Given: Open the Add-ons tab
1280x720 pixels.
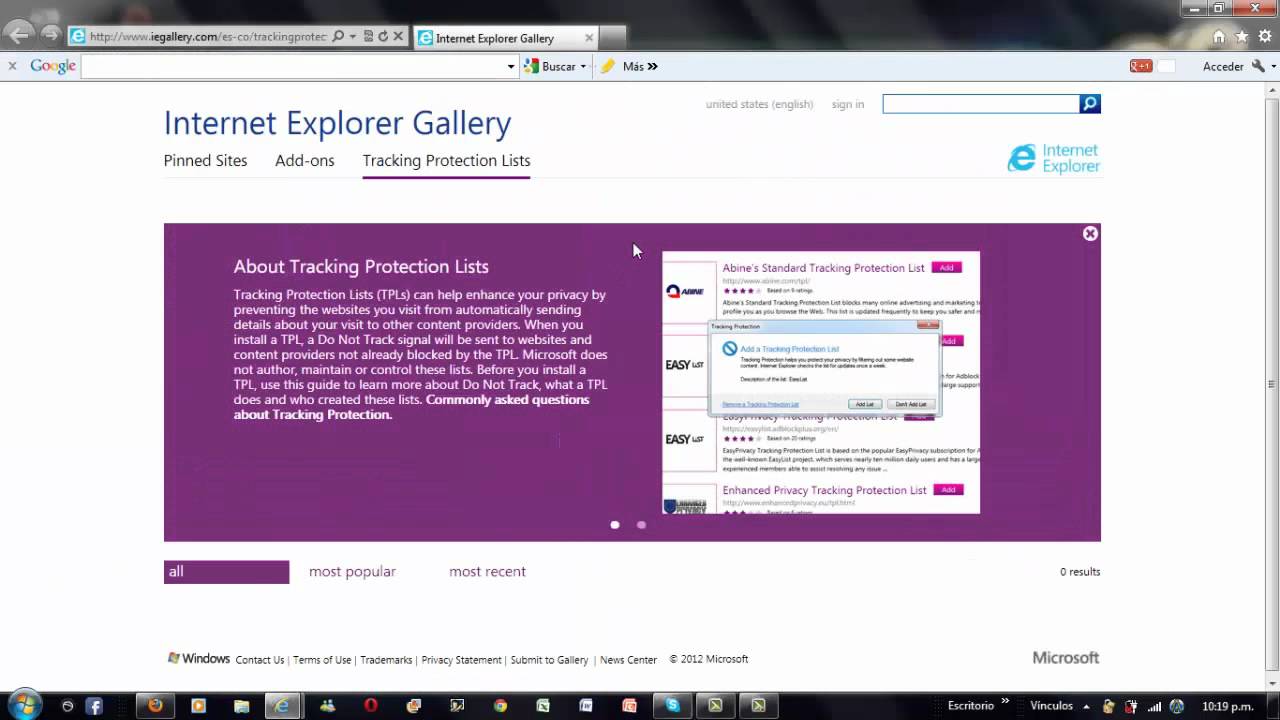Looking at the screenshot, I should coord(305,160).
